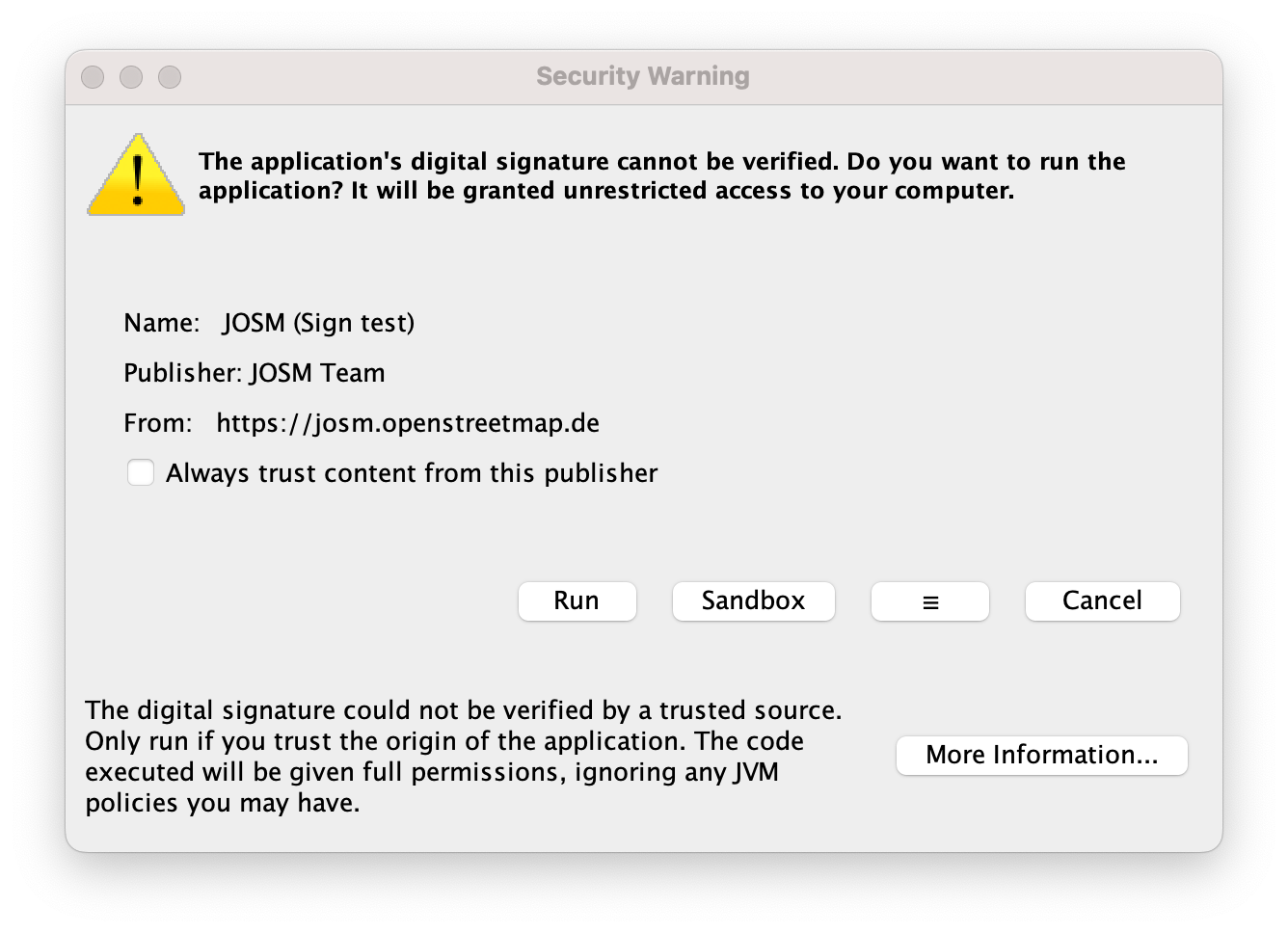This screenshot has width=1288, height=933.
Task: Click the 'Always trust content from this publisher' label
Action: [411, 473]
